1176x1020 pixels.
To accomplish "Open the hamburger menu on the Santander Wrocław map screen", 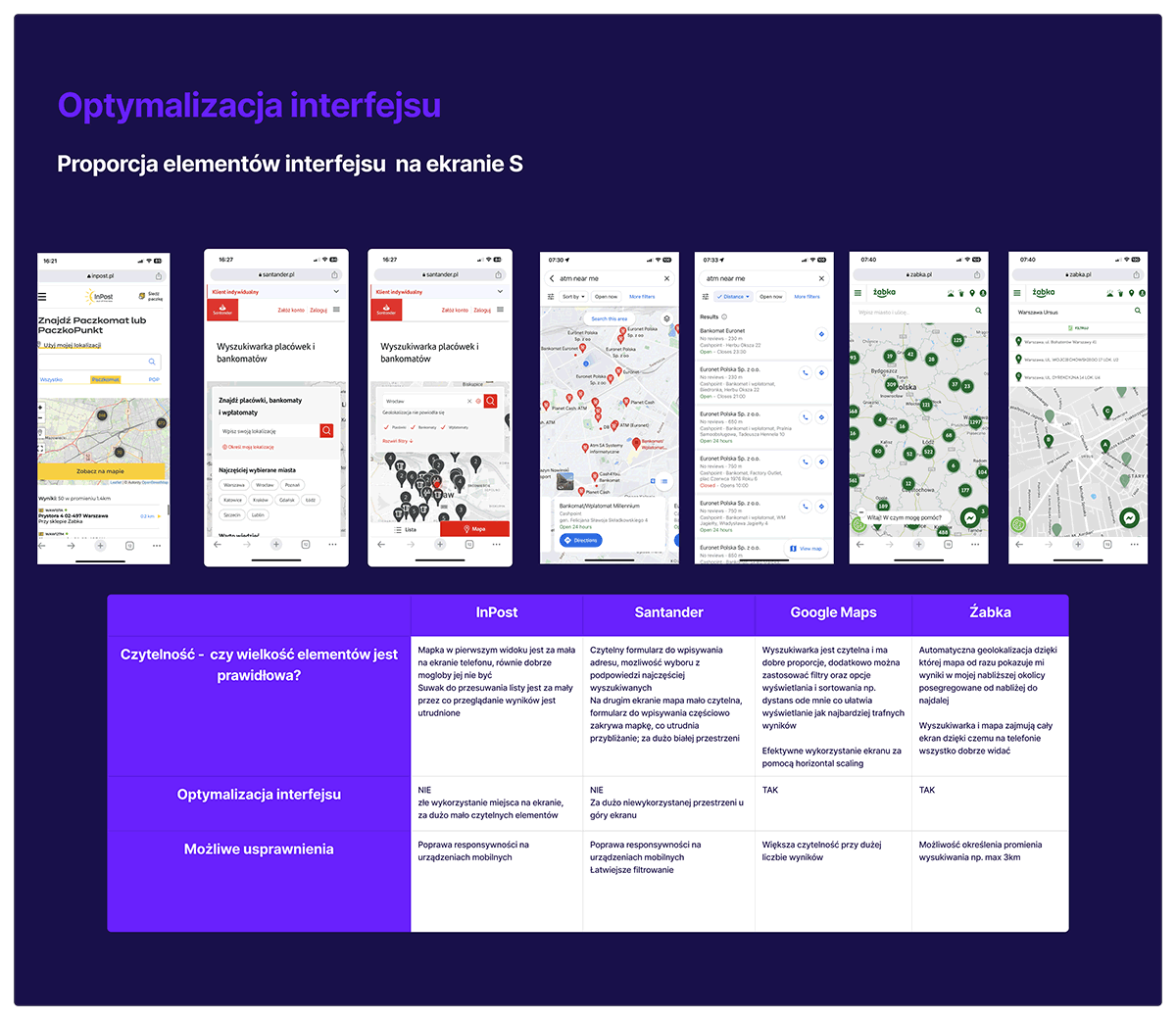I will [x=501, y=310].
